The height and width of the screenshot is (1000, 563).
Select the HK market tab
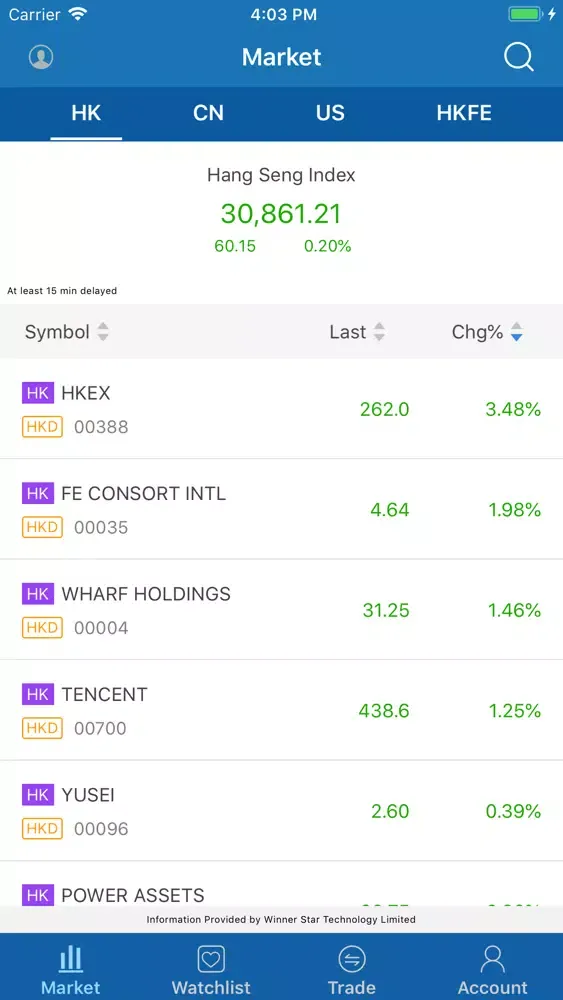(x=86, y=114)
